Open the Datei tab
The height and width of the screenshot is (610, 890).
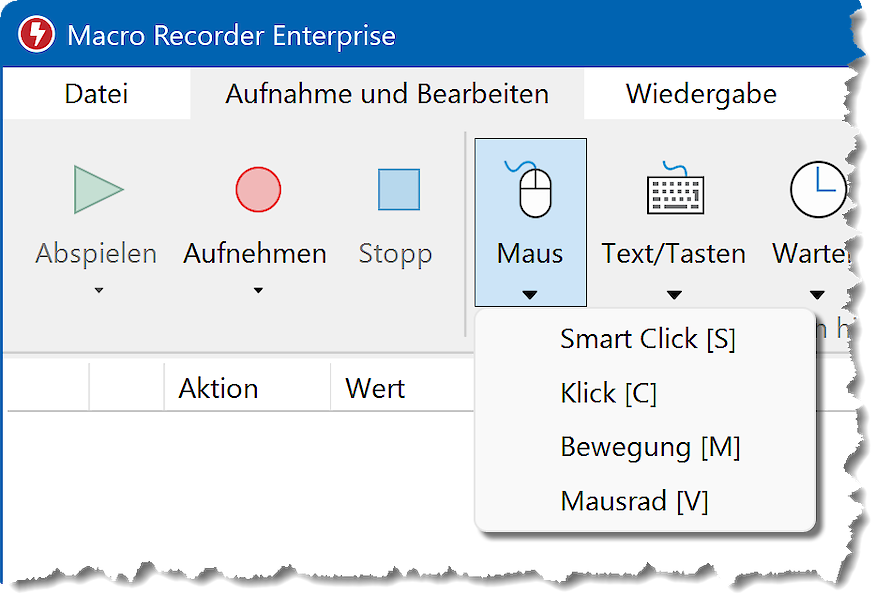point(96,95)
